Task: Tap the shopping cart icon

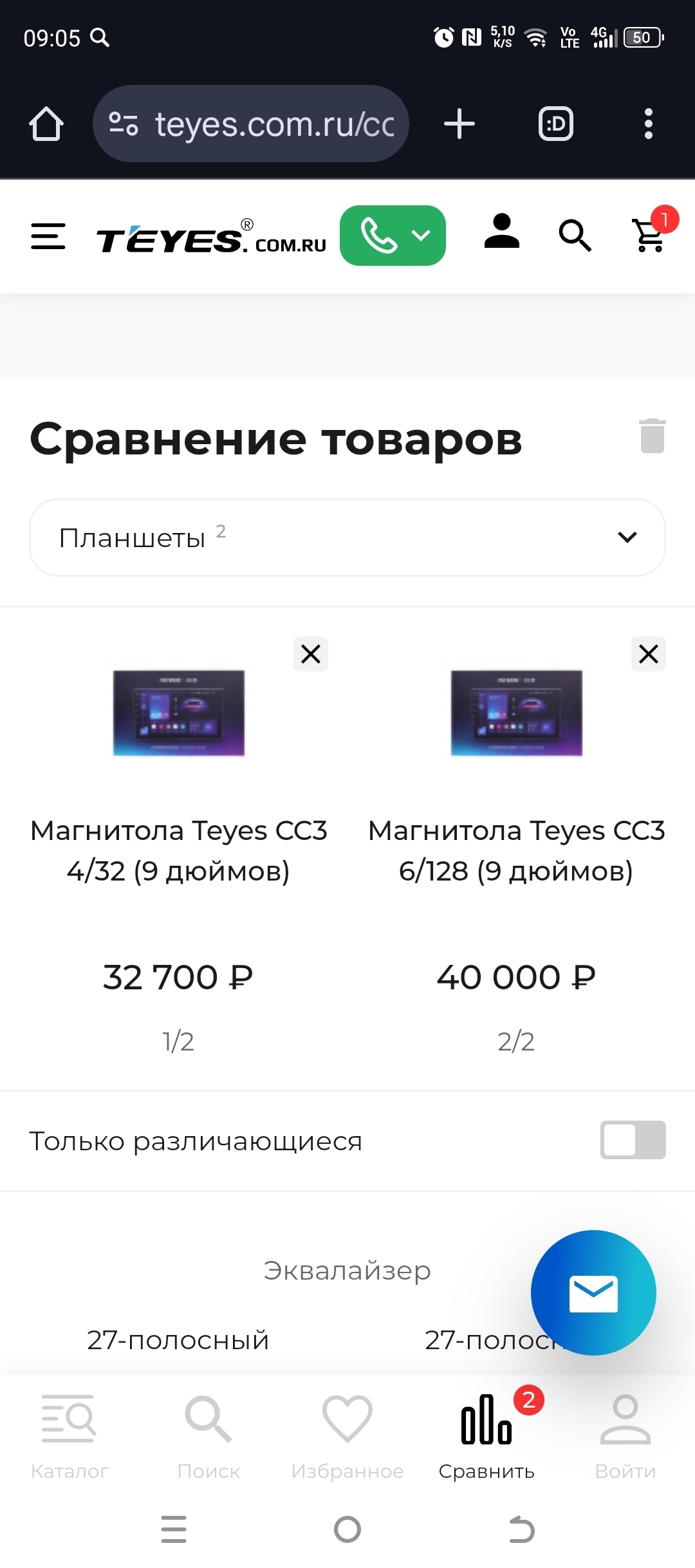Action: point(650,236)
